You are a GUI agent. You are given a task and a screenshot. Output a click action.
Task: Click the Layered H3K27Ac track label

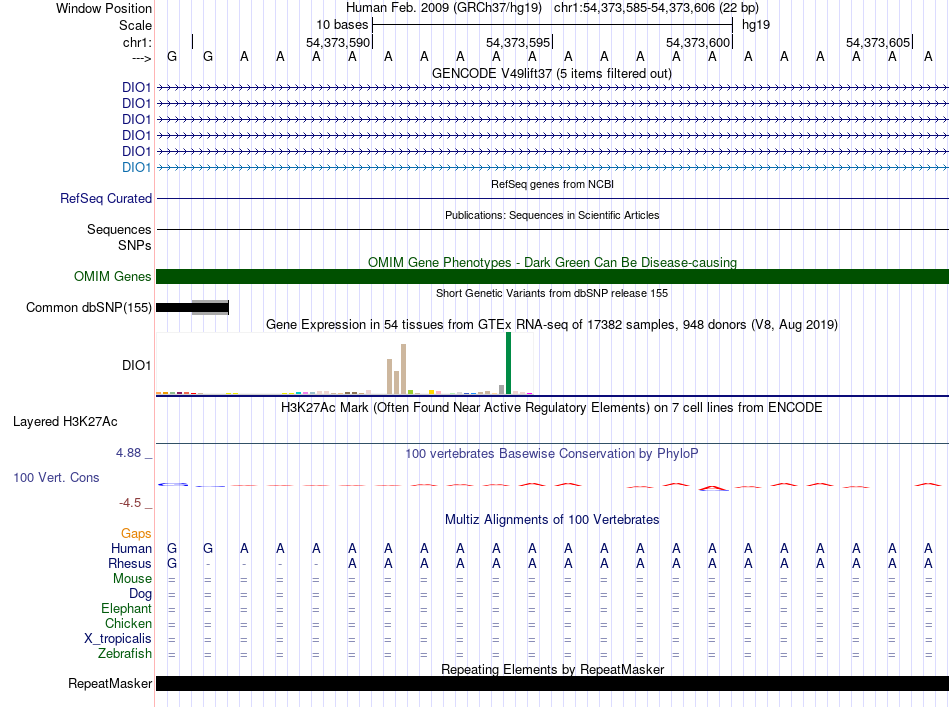click(65, 421)
